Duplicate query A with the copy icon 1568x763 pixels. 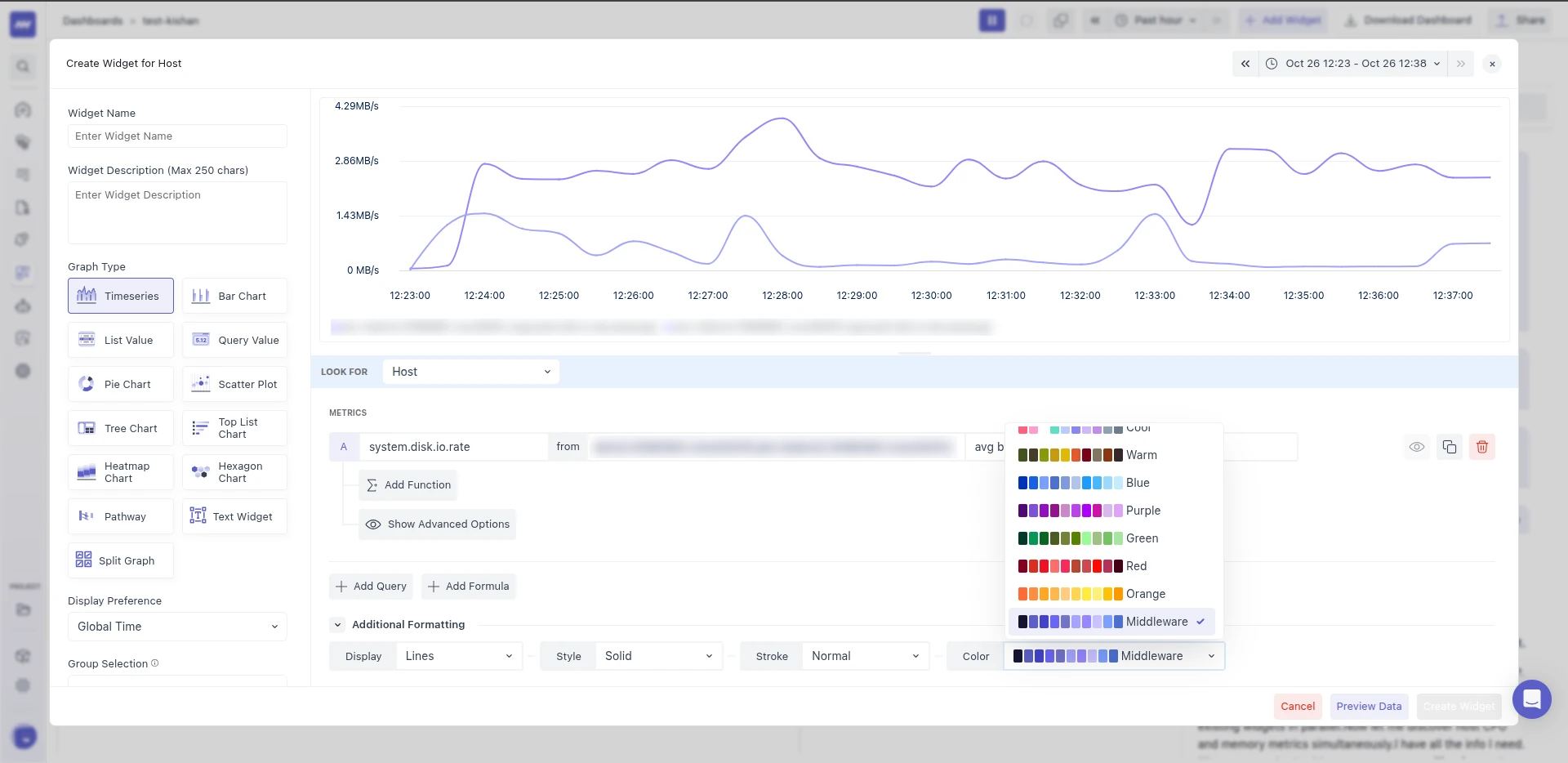[x=1450, y=447]
